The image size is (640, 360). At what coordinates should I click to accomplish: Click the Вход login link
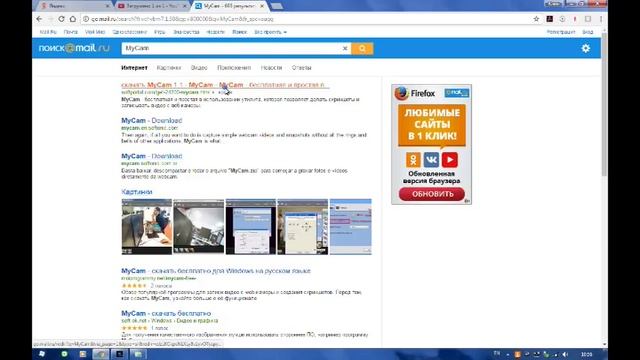click(x=587, y=32)
